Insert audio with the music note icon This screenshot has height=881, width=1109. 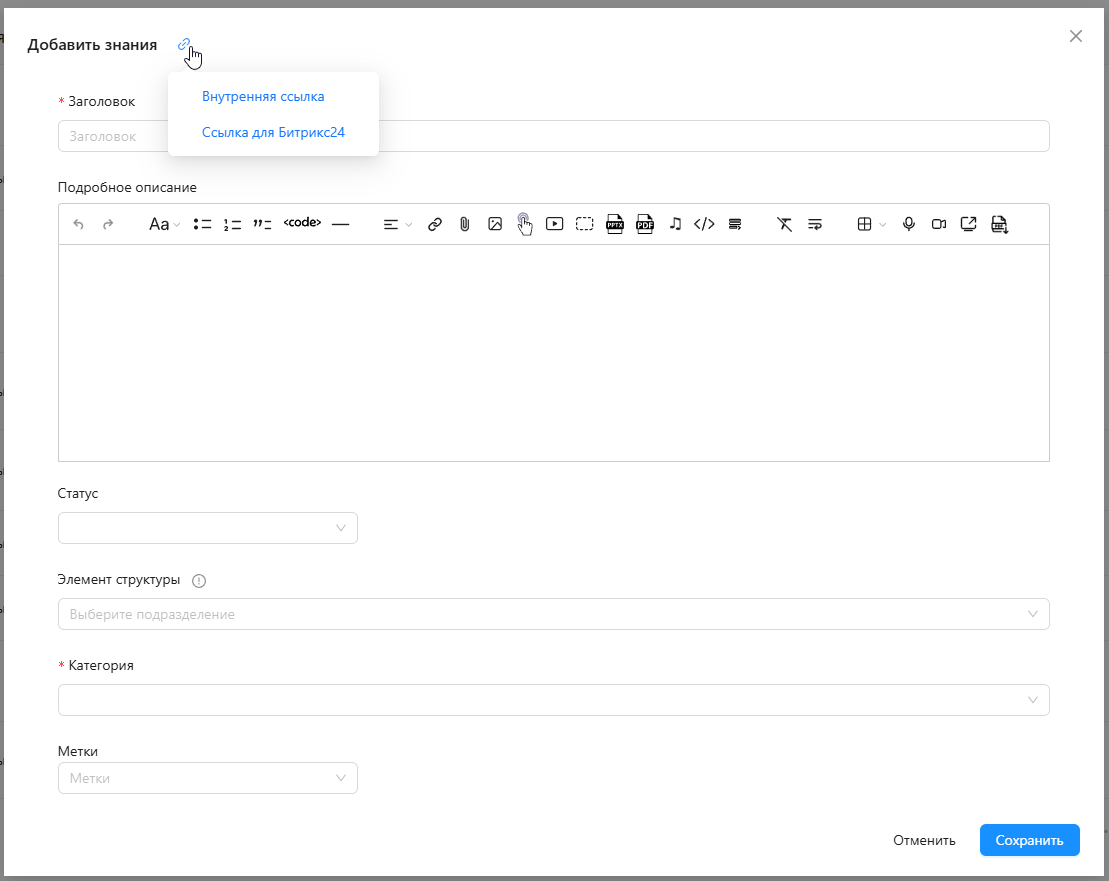click(x=675, y=225)
